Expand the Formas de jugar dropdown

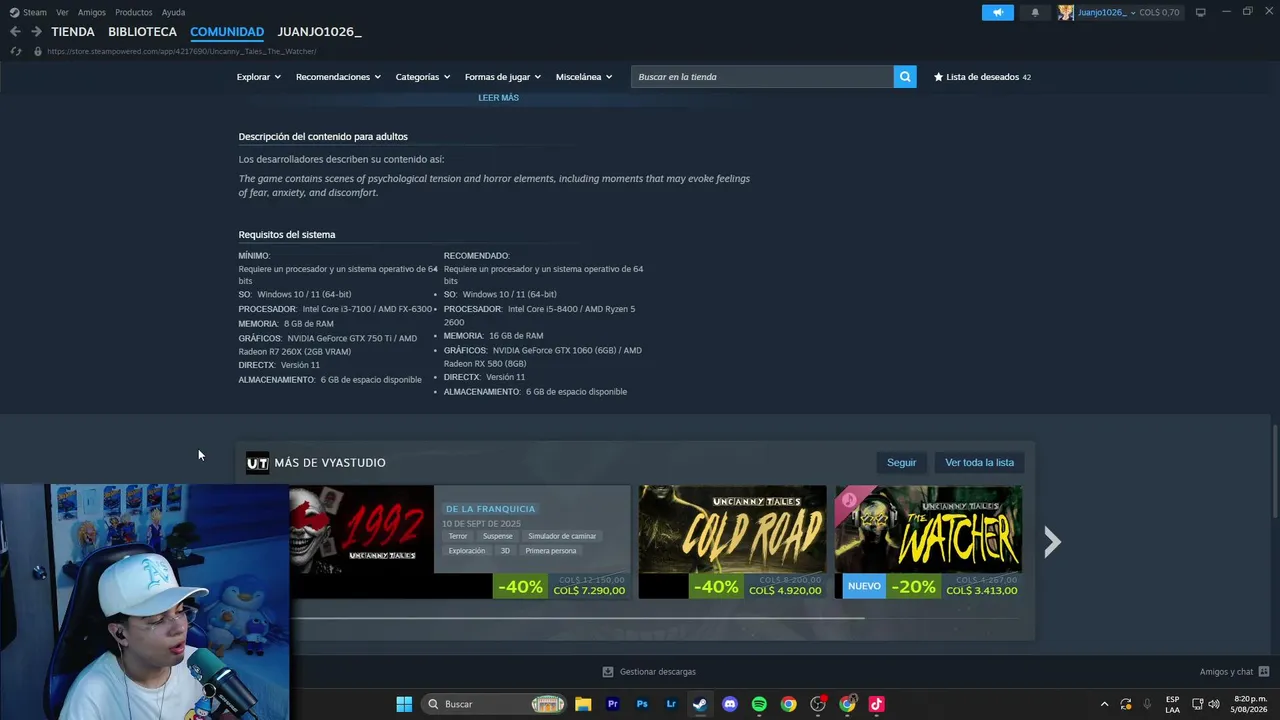[503, 77]
